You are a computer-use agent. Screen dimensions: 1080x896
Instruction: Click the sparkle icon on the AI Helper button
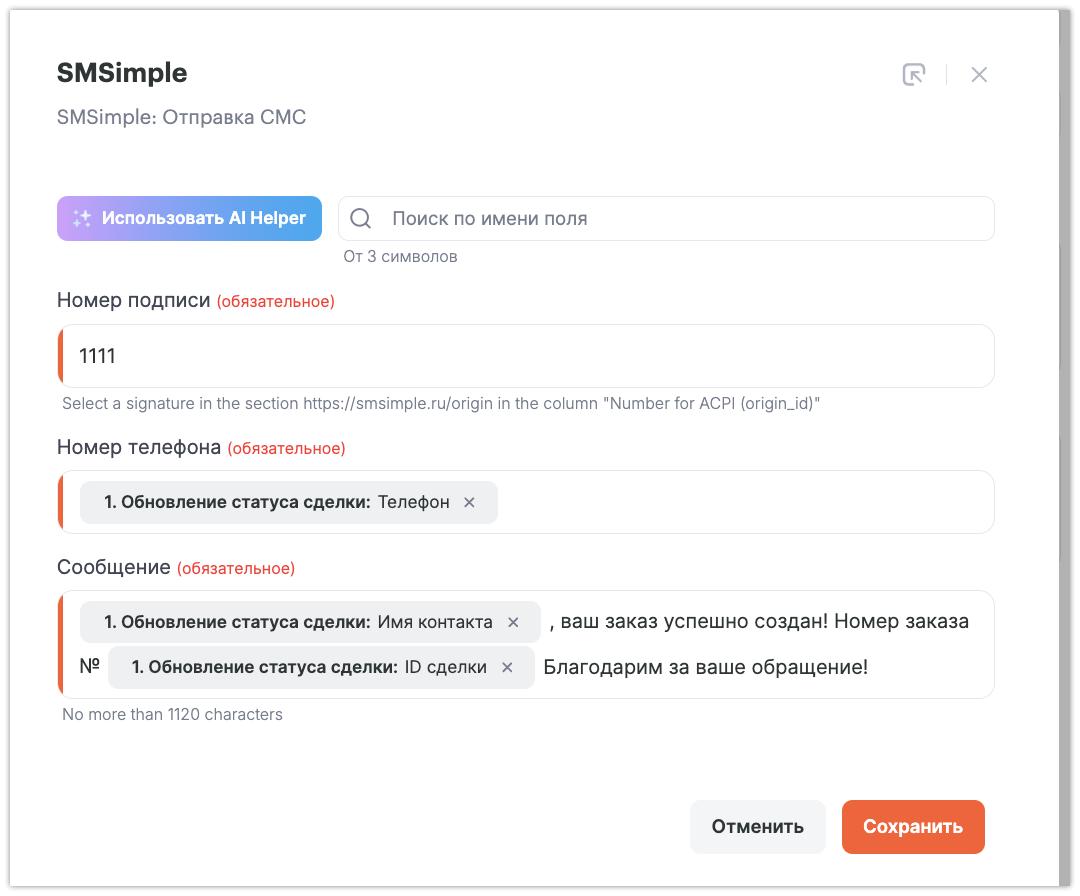[82, 218]
